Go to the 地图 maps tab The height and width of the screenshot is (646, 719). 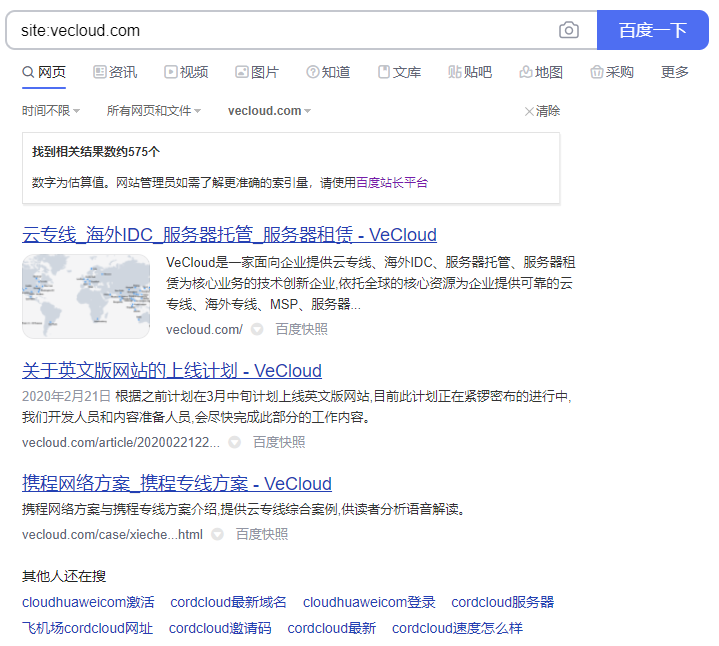pyautogui.click(x=541, y=72)
